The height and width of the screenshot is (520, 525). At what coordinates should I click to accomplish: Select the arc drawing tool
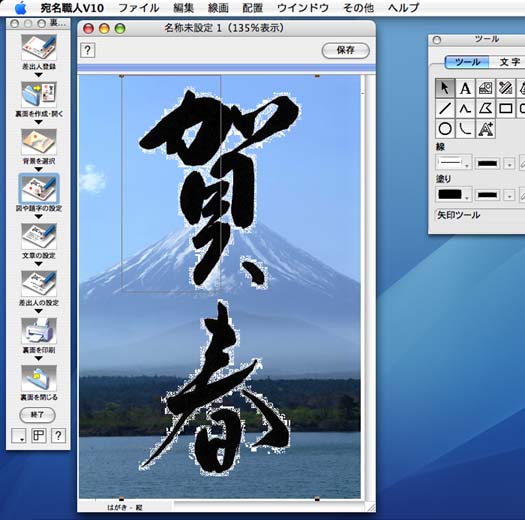tap(465, 129)
